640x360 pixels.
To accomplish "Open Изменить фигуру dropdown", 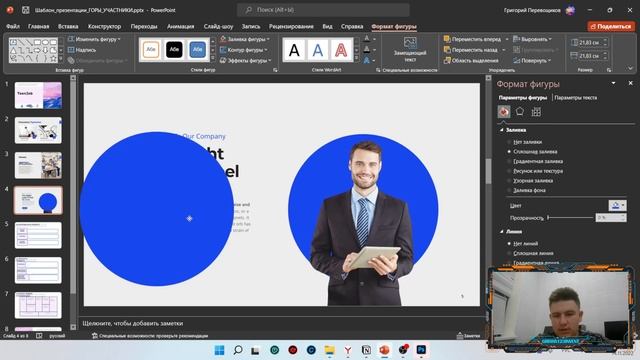I will [94, 39].
